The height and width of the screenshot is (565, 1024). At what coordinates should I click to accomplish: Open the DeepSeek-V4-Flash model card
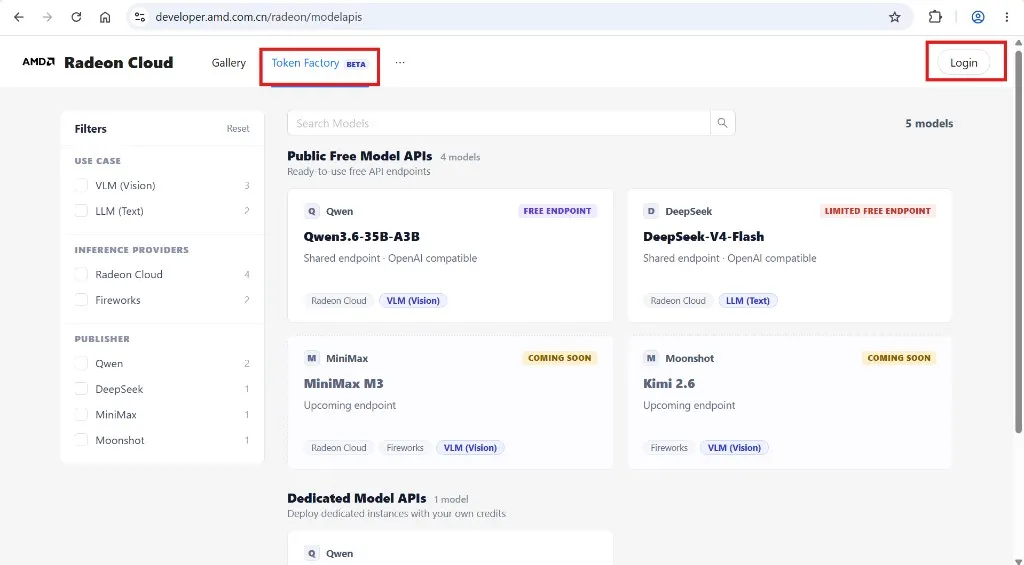tap(790, 255)
